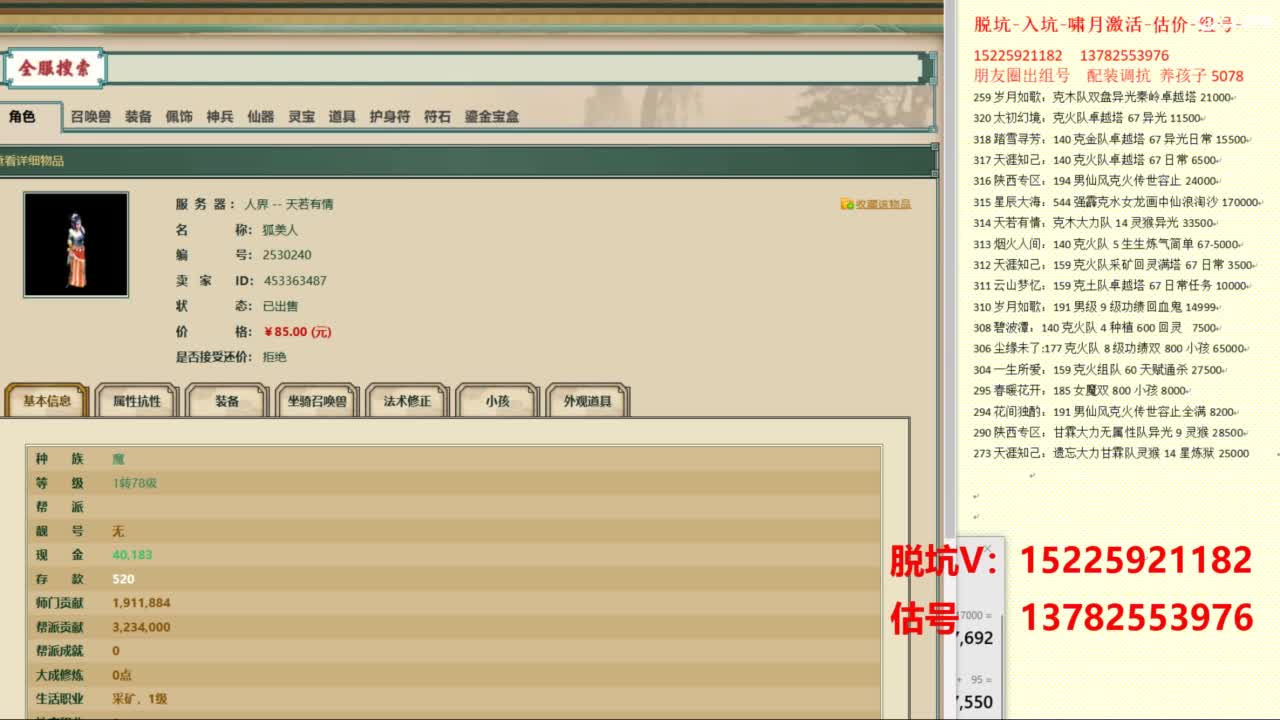Screen dimensions: 1280x720
Task: Switch to the 灵宝 category tab
Action: (x=302, y=117)
